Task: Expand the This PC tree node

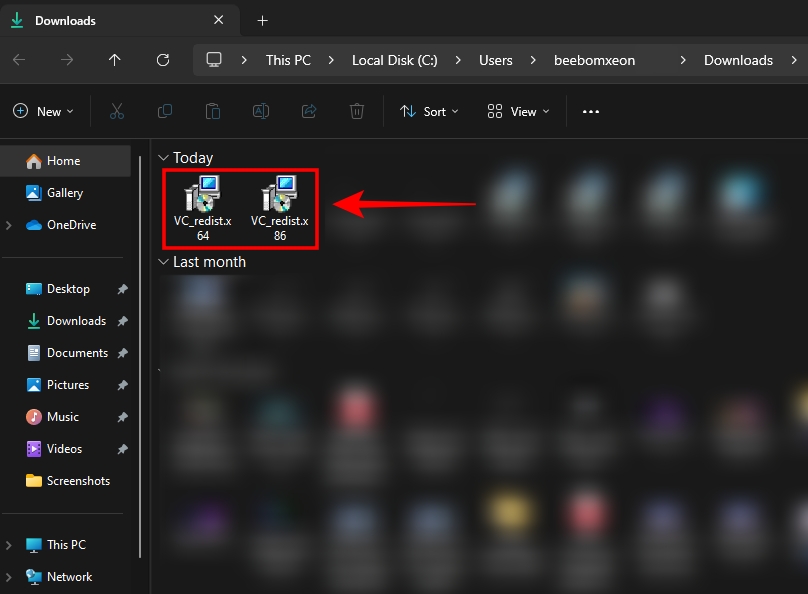Action: pos(9,545)
